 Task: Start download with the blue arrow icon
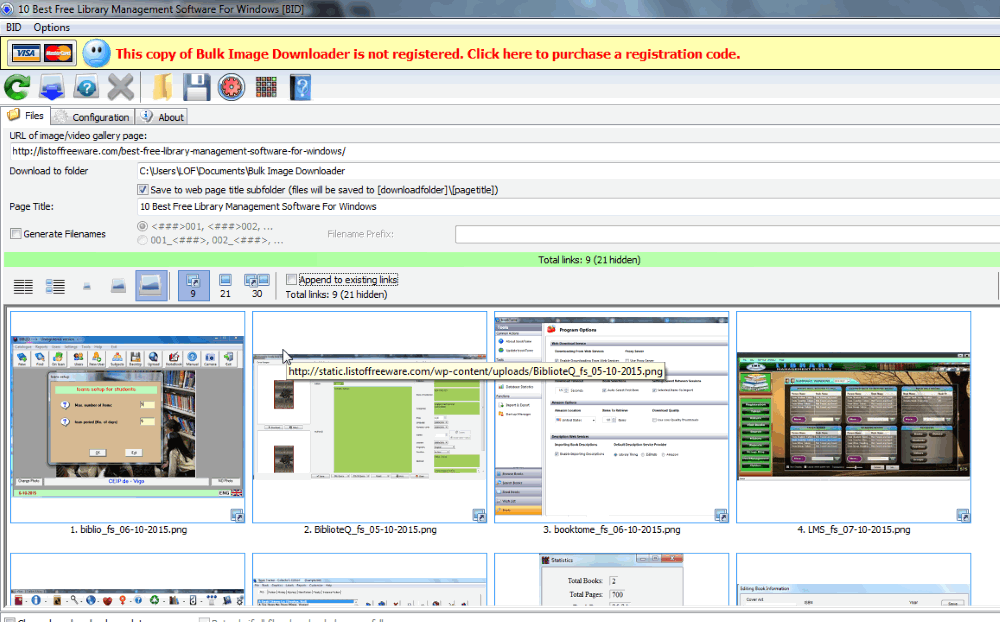pos(52,87)
